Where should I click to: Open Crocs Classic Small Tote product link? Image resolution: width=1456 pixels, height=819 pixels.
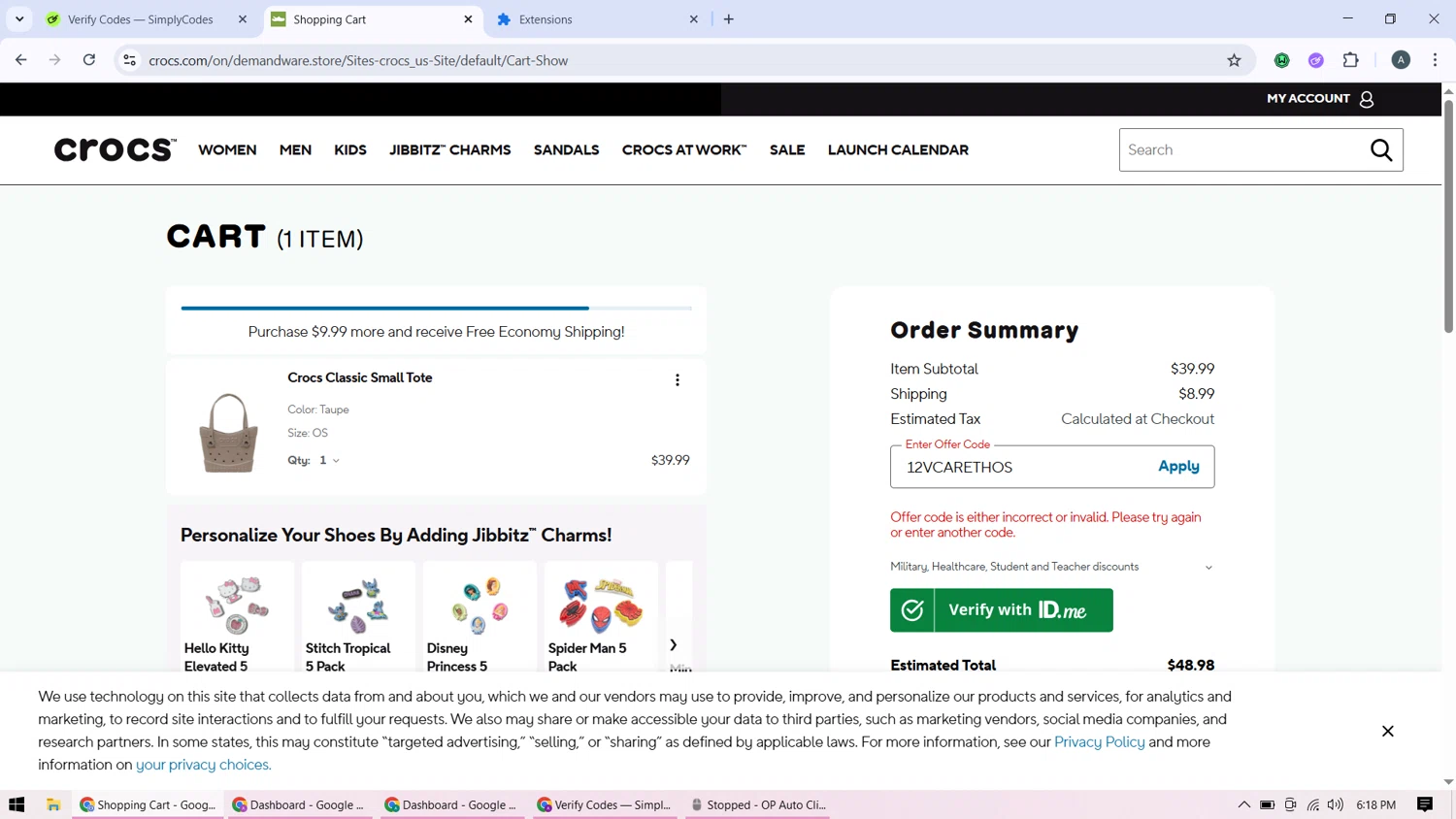click(360, 377)
